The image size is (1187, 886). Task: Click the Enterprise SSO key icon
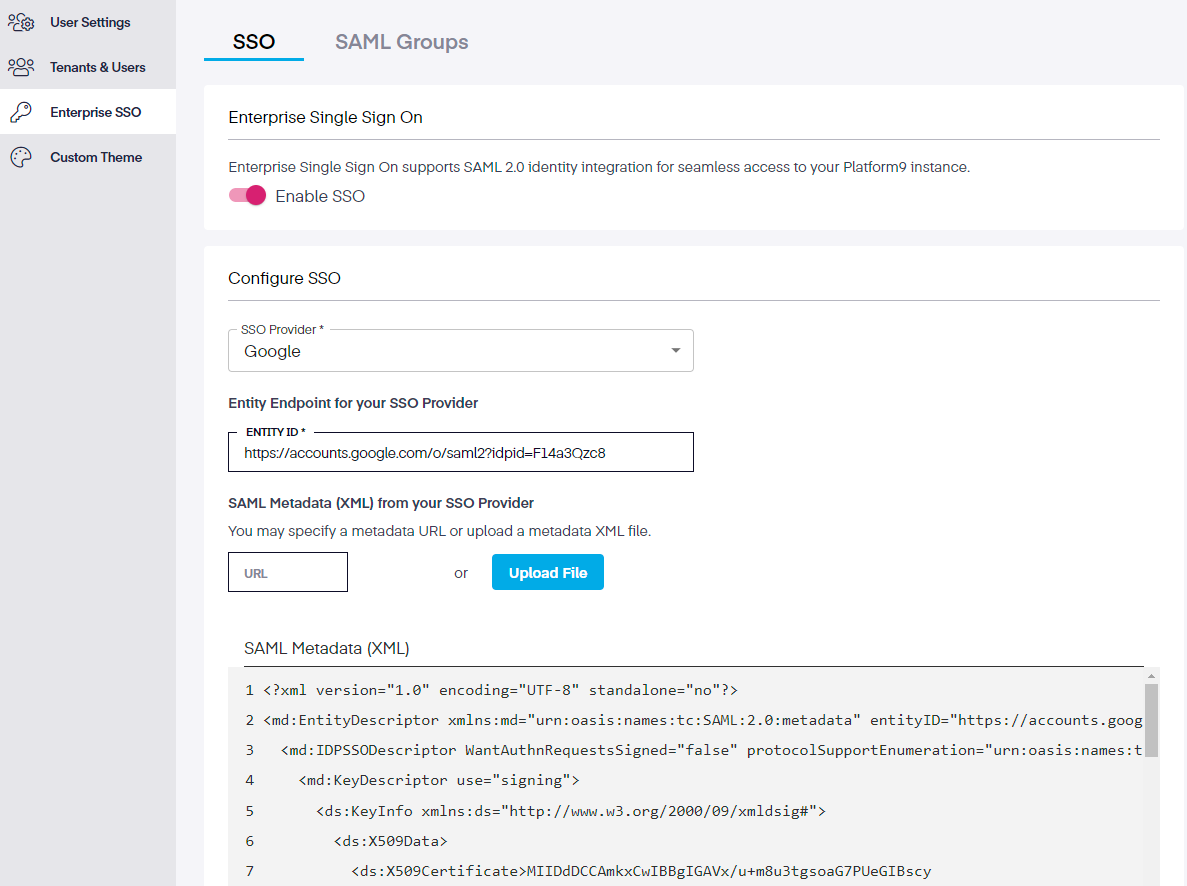(21, 112)
